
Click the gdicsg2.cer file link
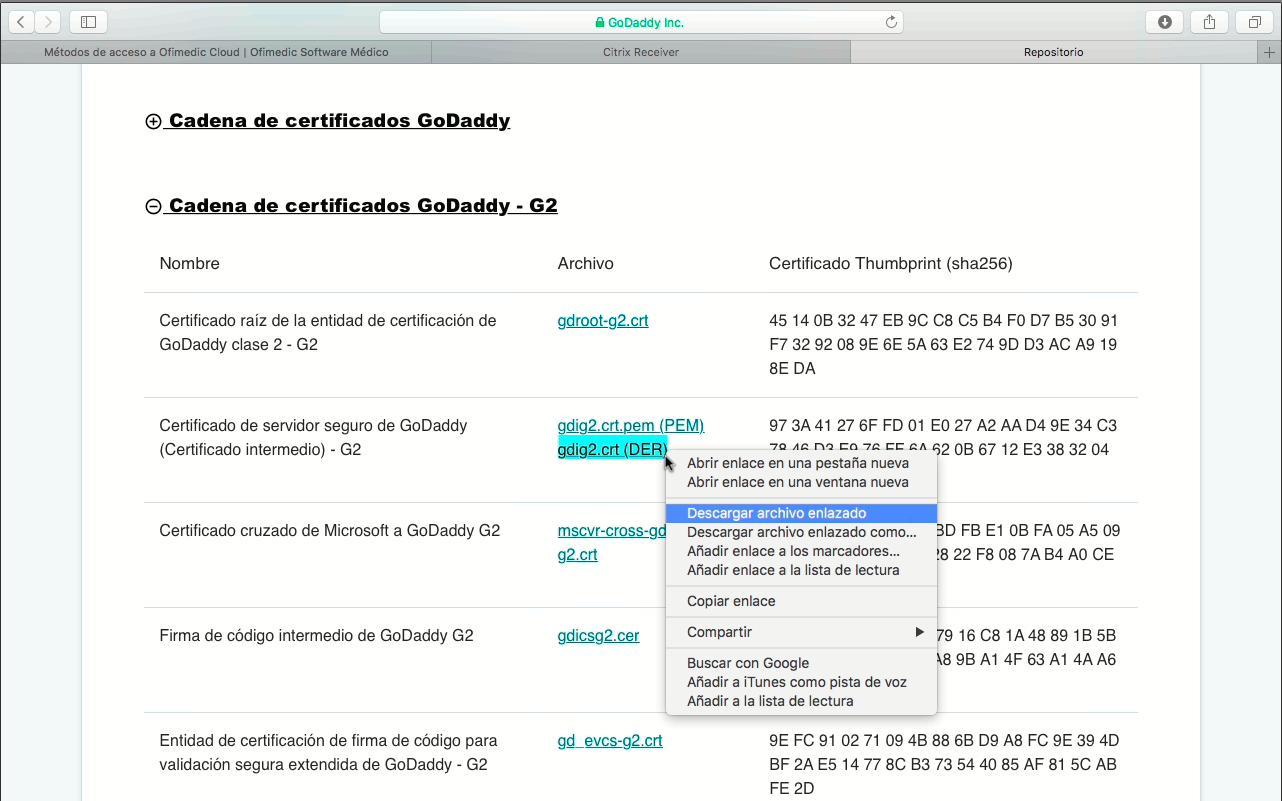pyautogui.click(x=598, y=636)
